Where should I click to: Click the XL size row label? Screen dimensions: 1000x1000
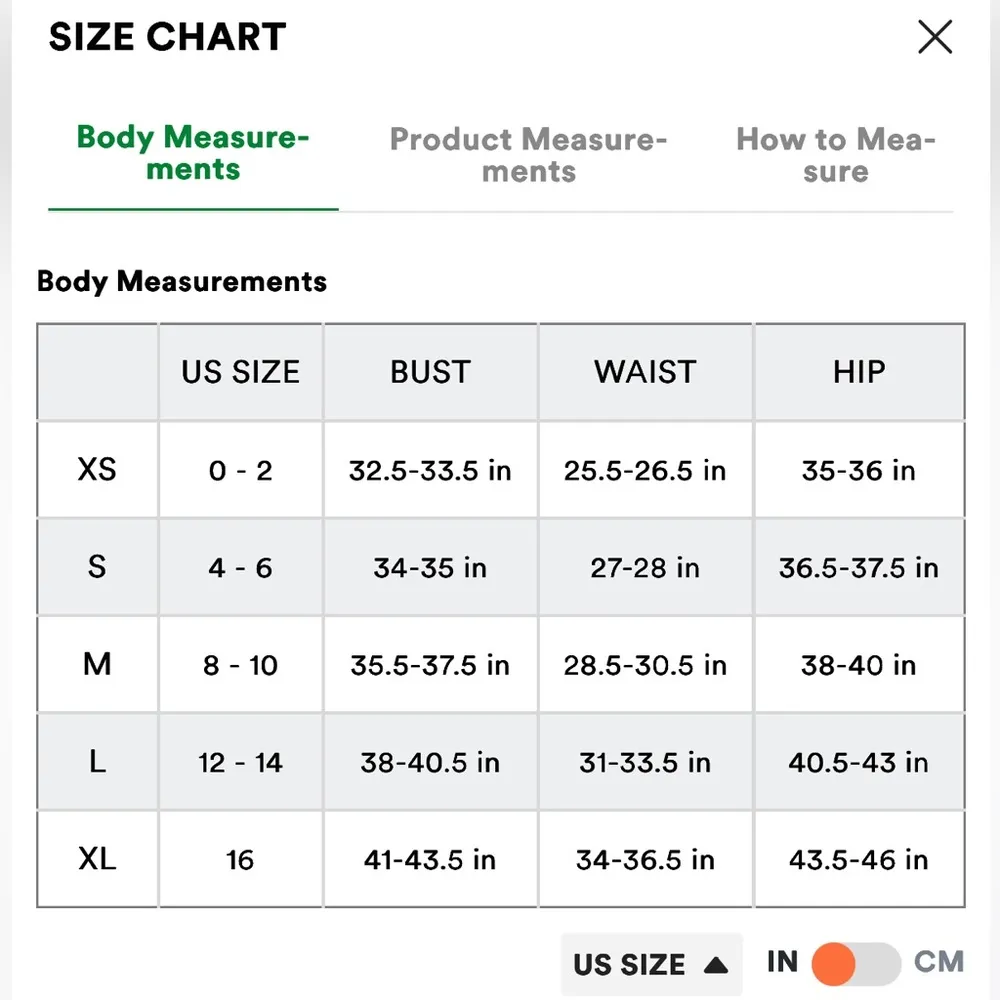97,859
